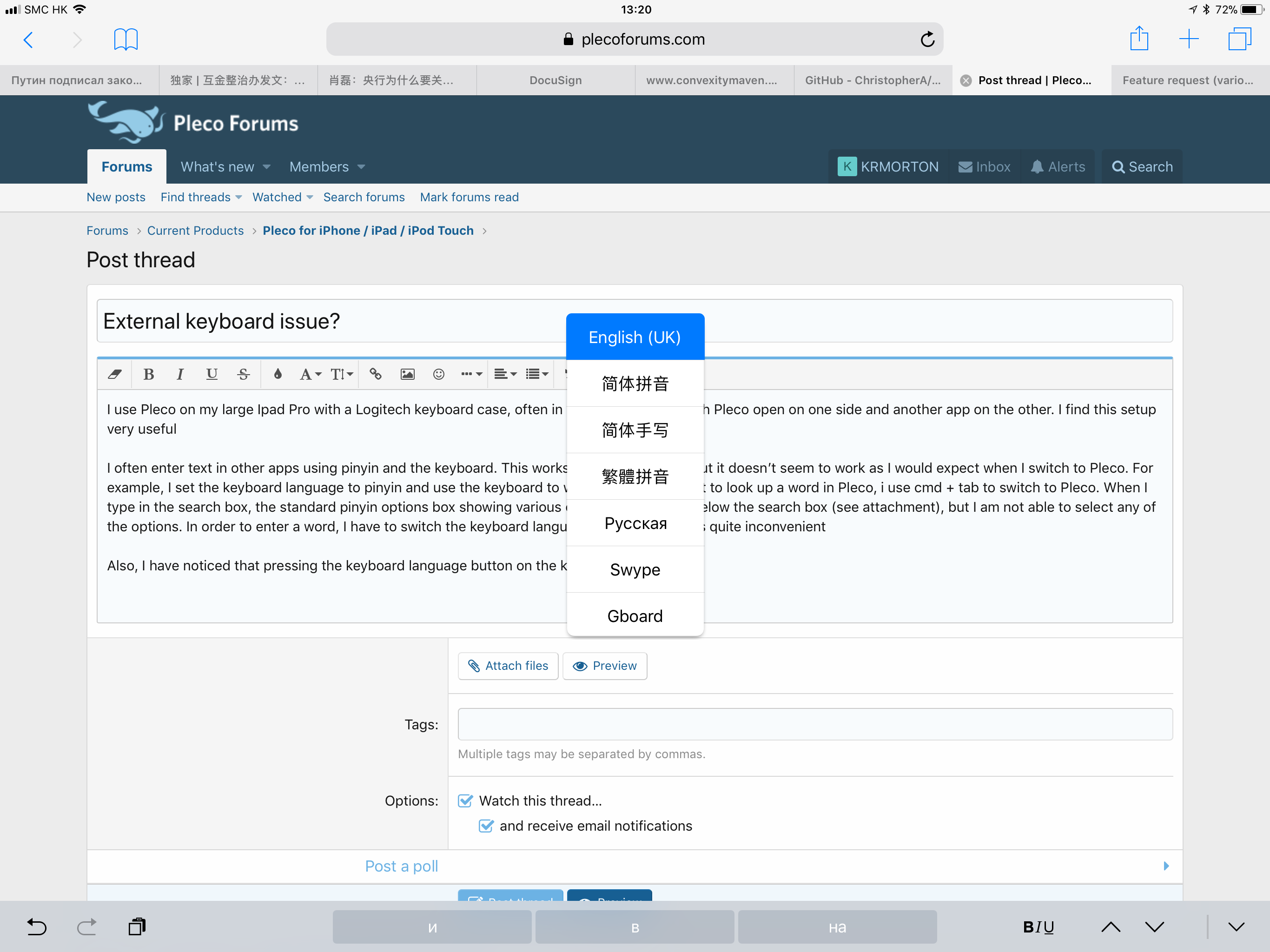Open the Forums nav tab
The height and width of the screenshot is (952, 1270).
(127, 166)
